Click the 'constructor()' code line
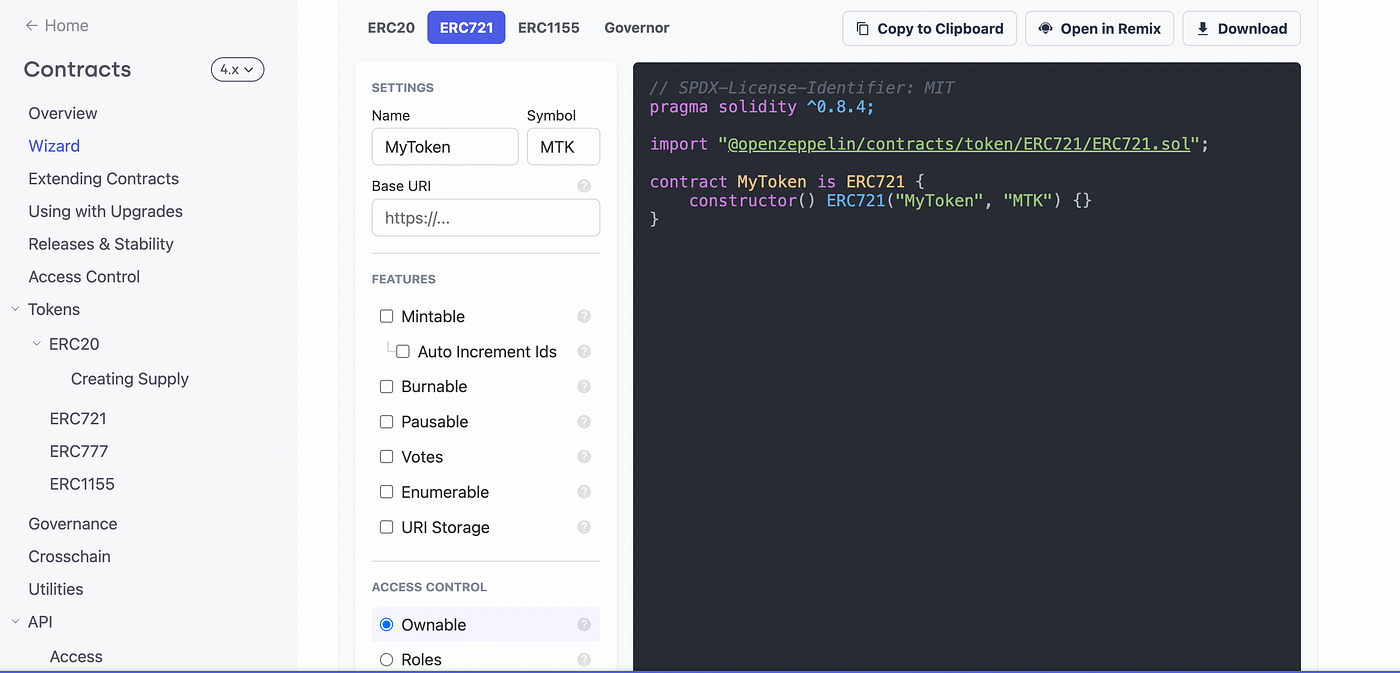The width and height of the screenshot is (1400, 673). click(890, 200)
